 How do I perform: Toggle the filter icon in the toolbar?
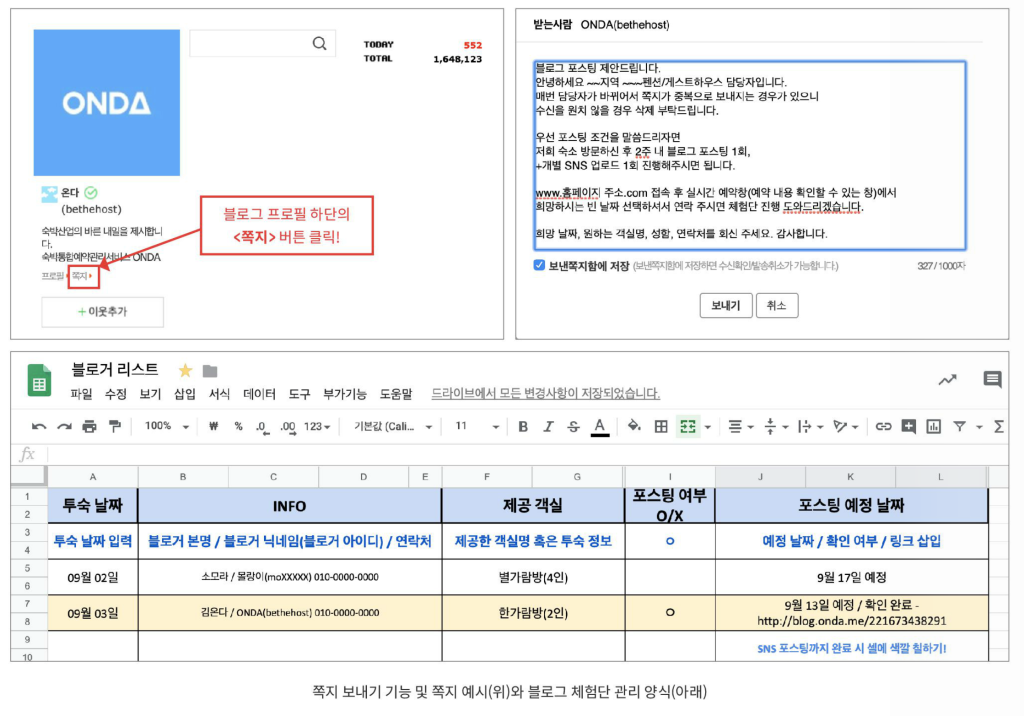tap(959, 427)
